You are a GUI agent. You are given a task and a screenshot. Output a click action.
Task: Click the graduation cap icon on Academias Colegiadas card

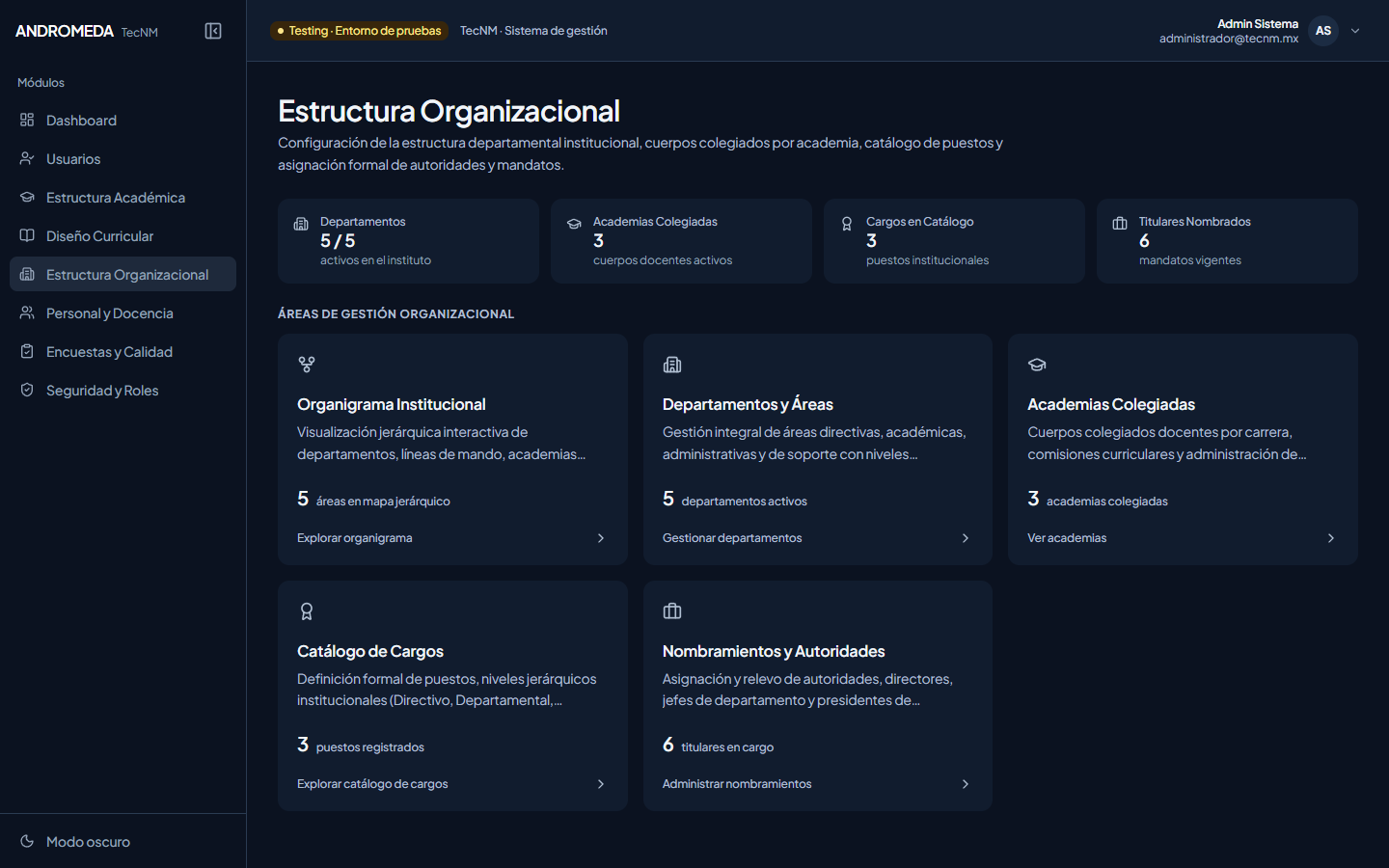[x=1037, y=365]
